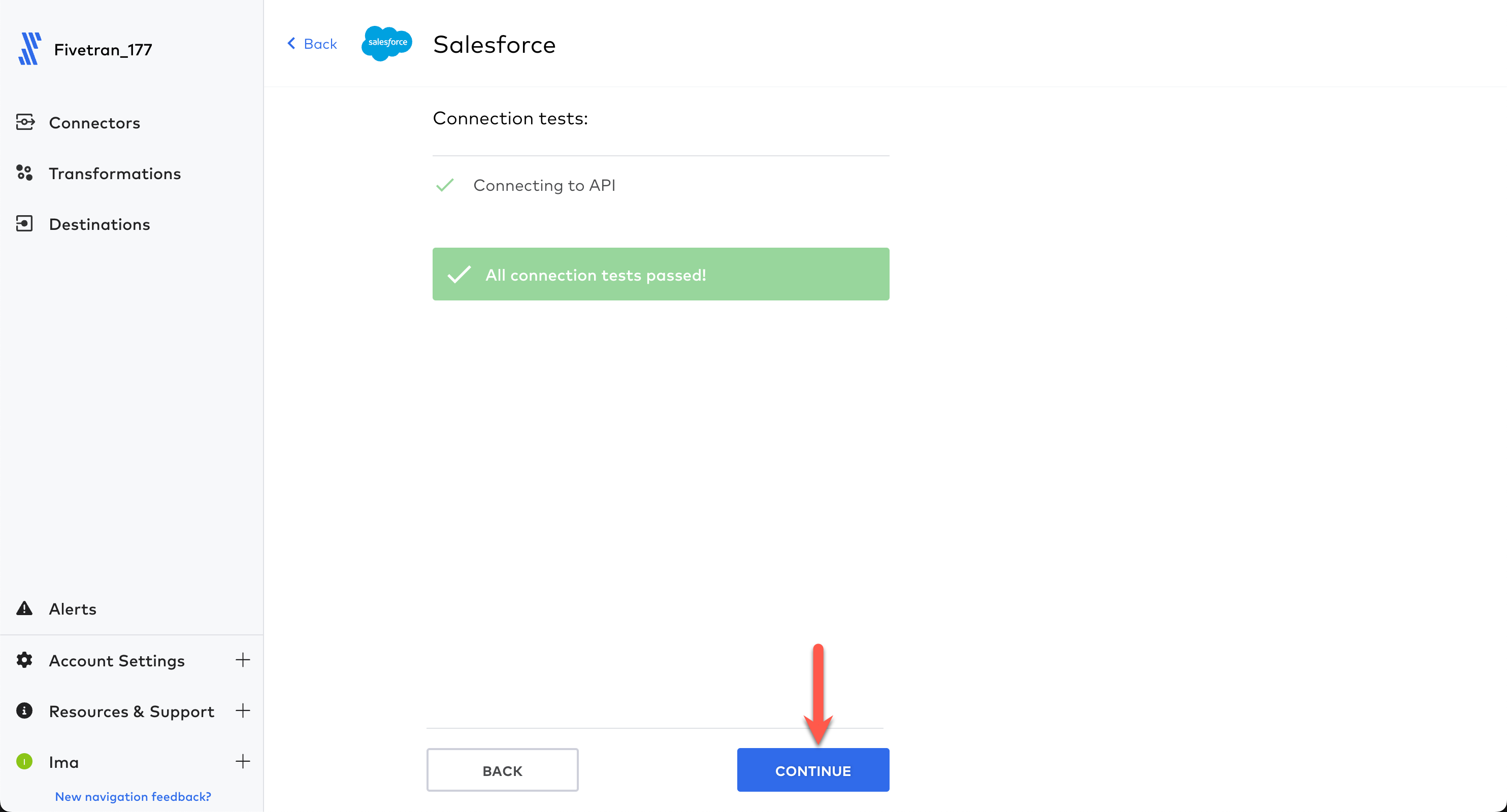Click the Connectors sidebar icon
Viewport: 1507px width, 812px height.
24,122
